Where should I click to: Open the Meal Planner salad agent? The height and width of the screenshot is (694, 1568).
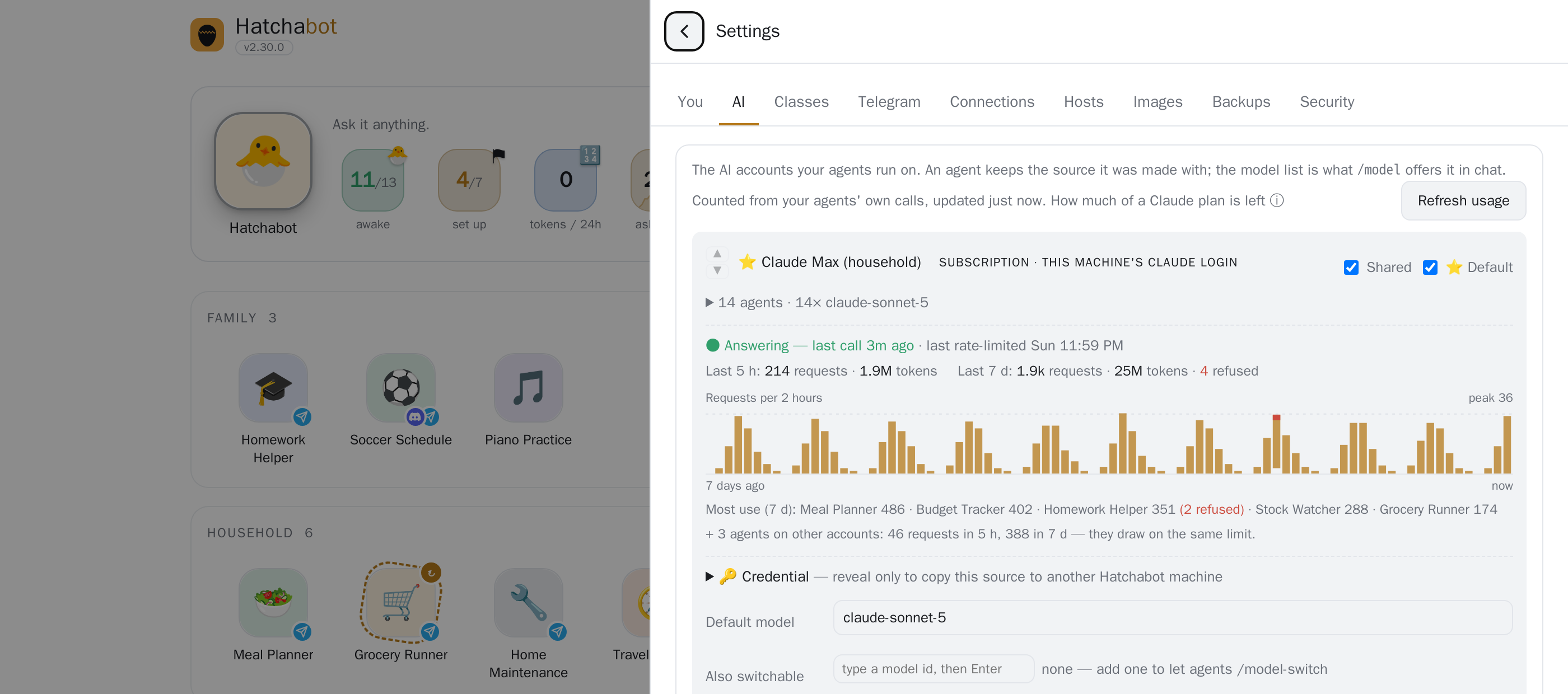coord(273,603)
